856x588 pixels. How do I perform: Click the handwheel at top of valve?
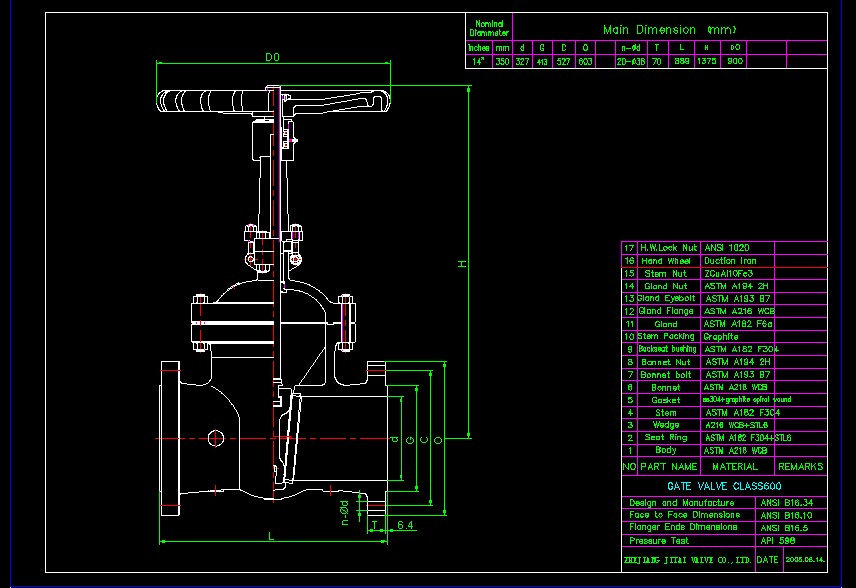[270, 99]
